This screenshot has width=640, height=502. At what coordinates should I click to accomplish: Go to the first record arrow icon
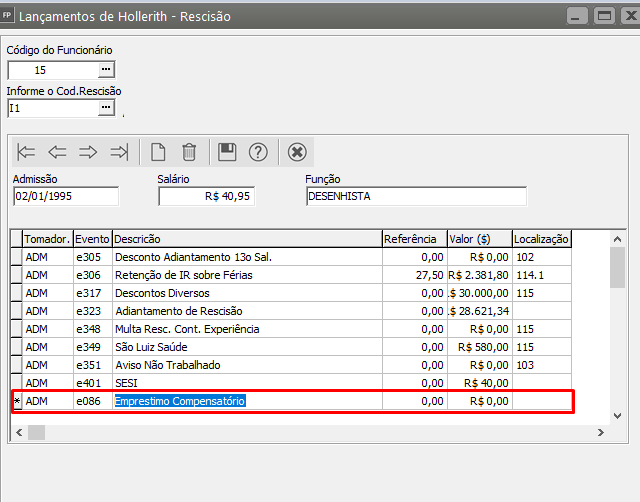coord(27,152)
